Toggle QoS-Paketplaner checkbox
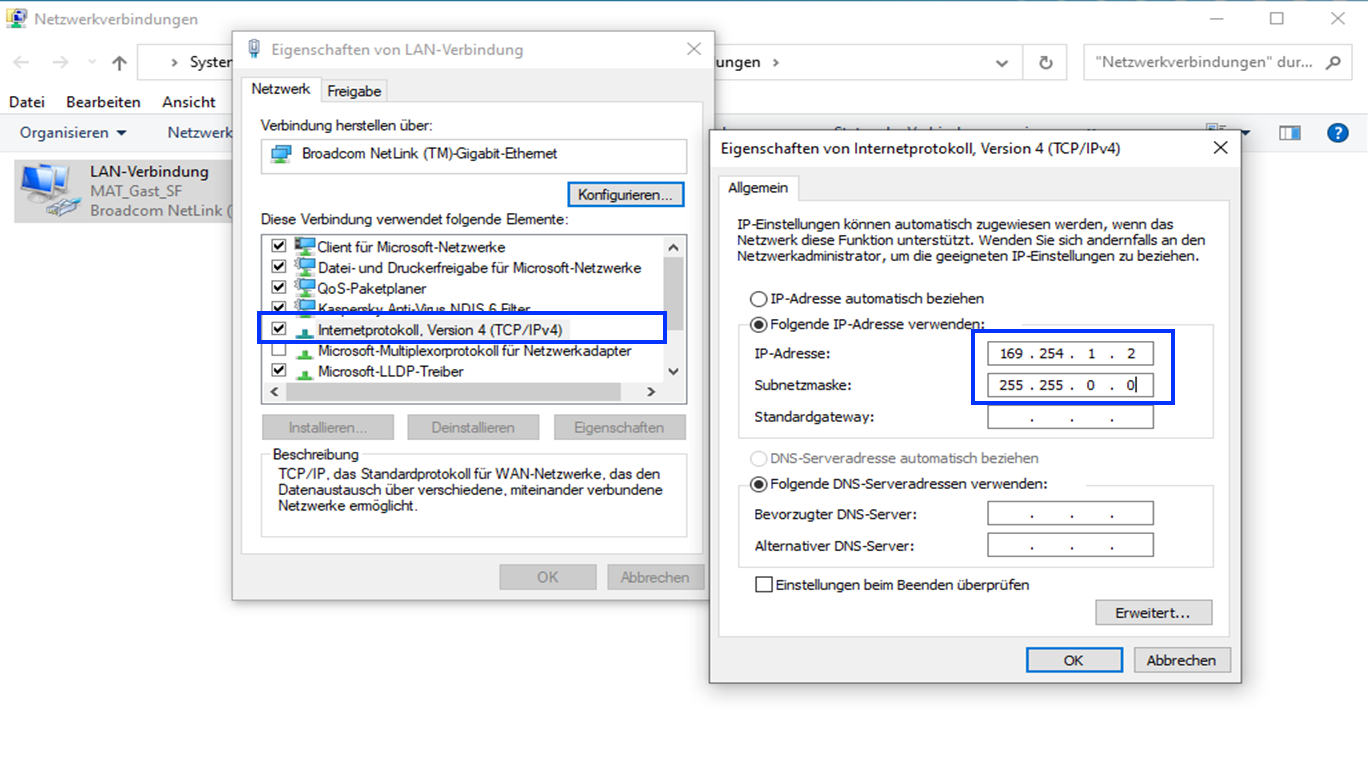The height and width of the screenshot is (771, 1368). pyautogui.click(x=279, y=288)
